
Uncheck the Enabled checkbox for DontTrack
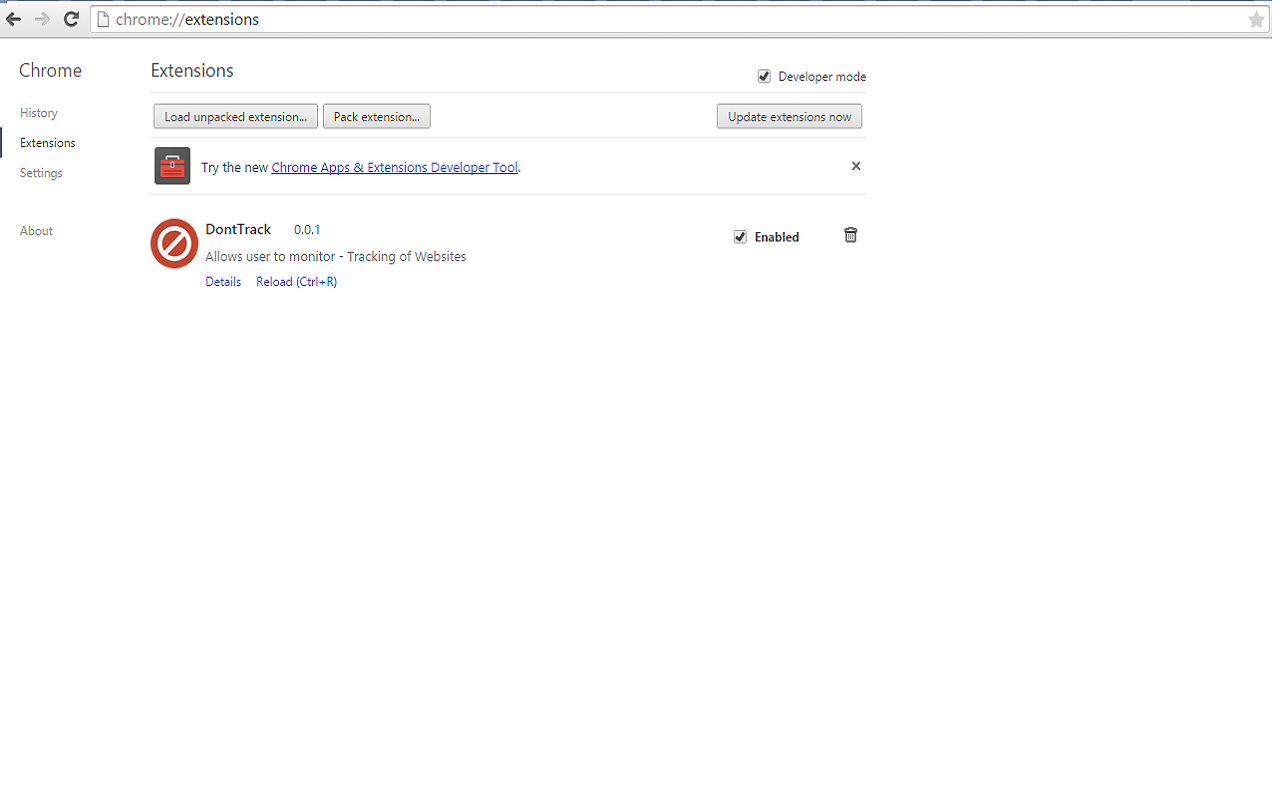(740, 237)
